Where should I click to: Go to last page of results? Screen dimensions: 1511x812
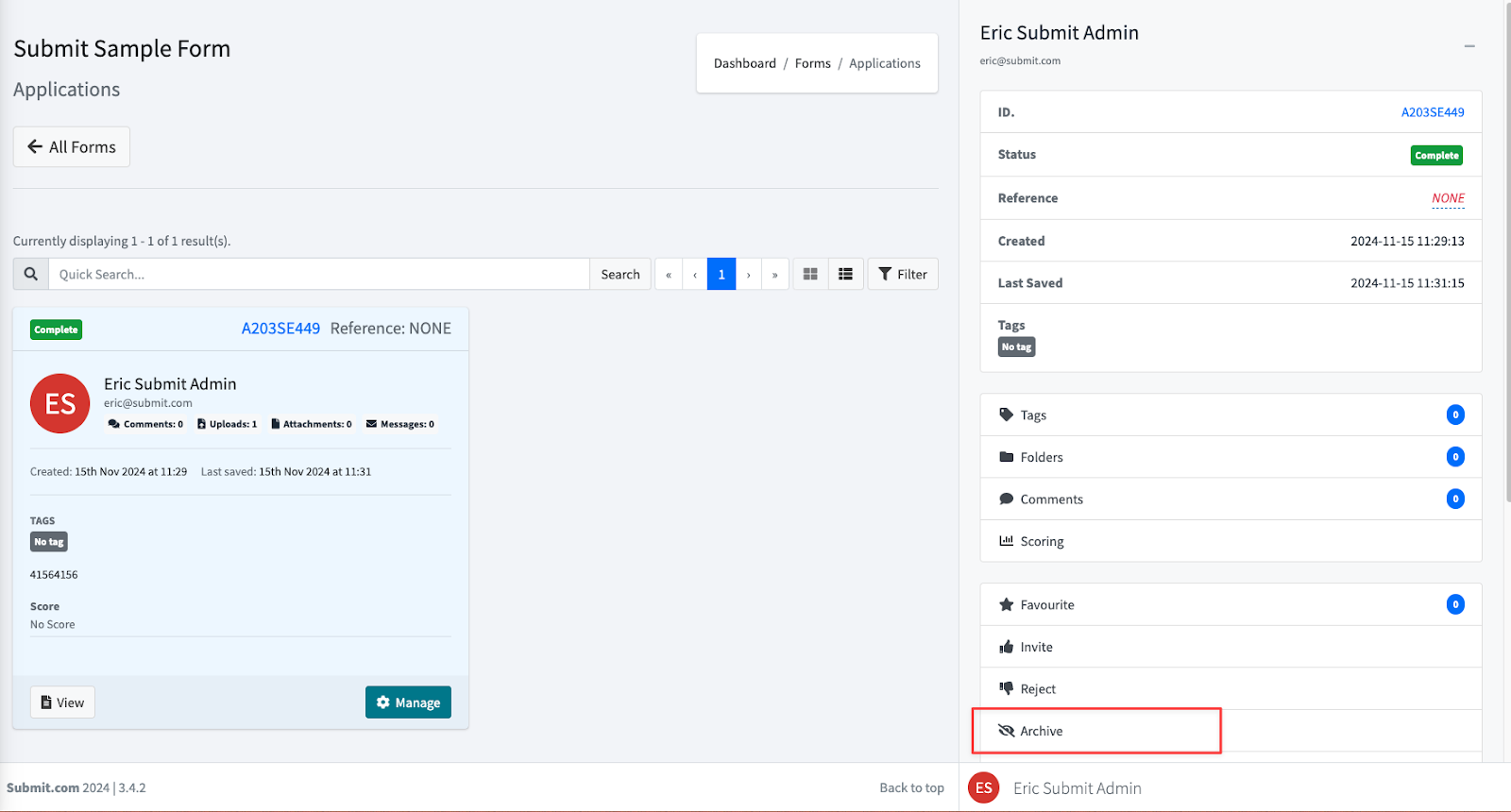pos(775,274)
